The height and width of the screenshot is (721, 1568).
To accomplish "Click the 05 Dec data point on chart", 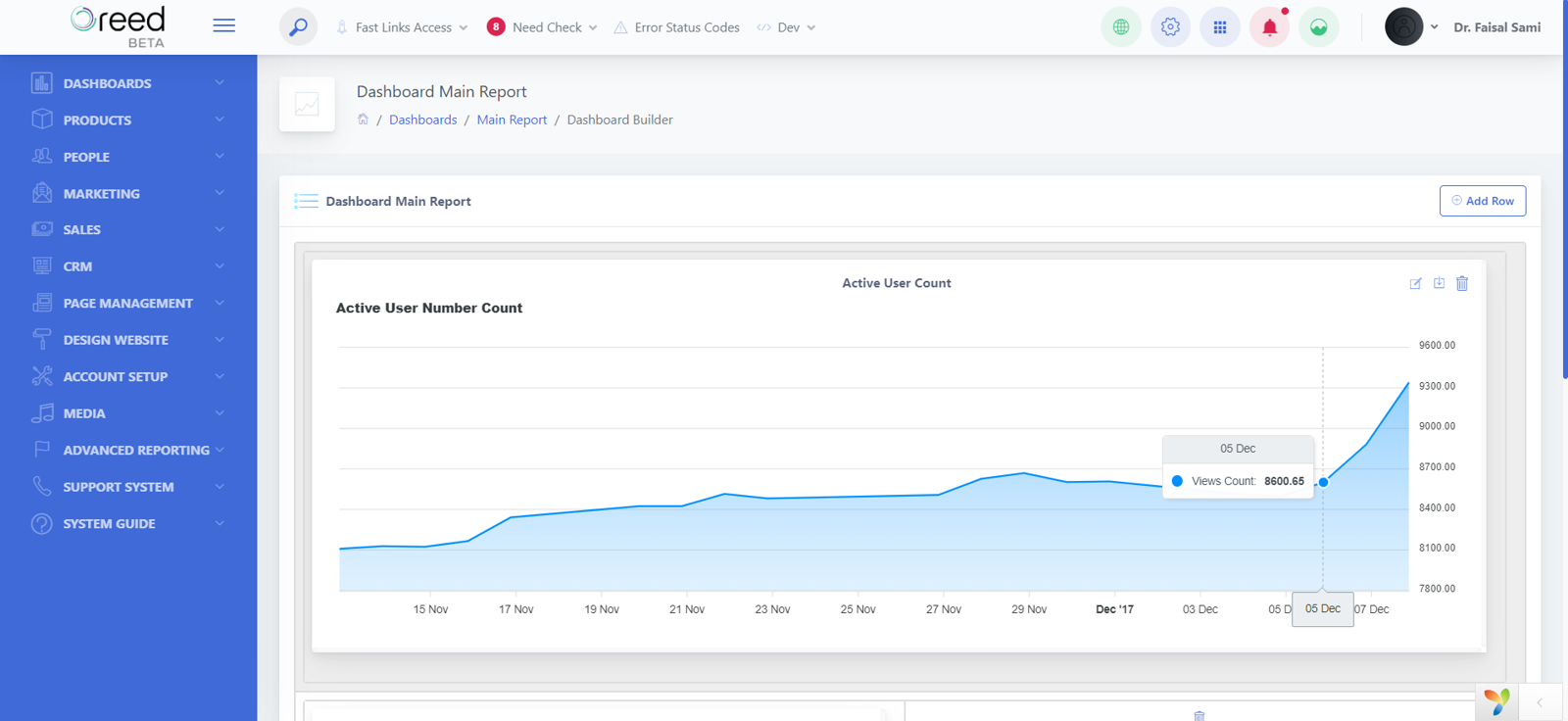I will [x=1323, y=482].
